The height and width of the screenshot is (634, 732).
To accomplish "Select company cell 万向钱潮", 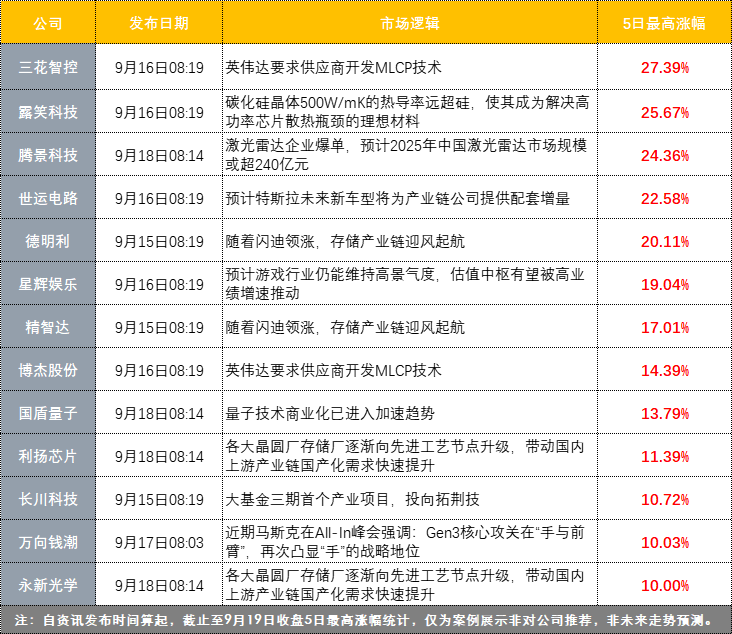I will 48,542.
